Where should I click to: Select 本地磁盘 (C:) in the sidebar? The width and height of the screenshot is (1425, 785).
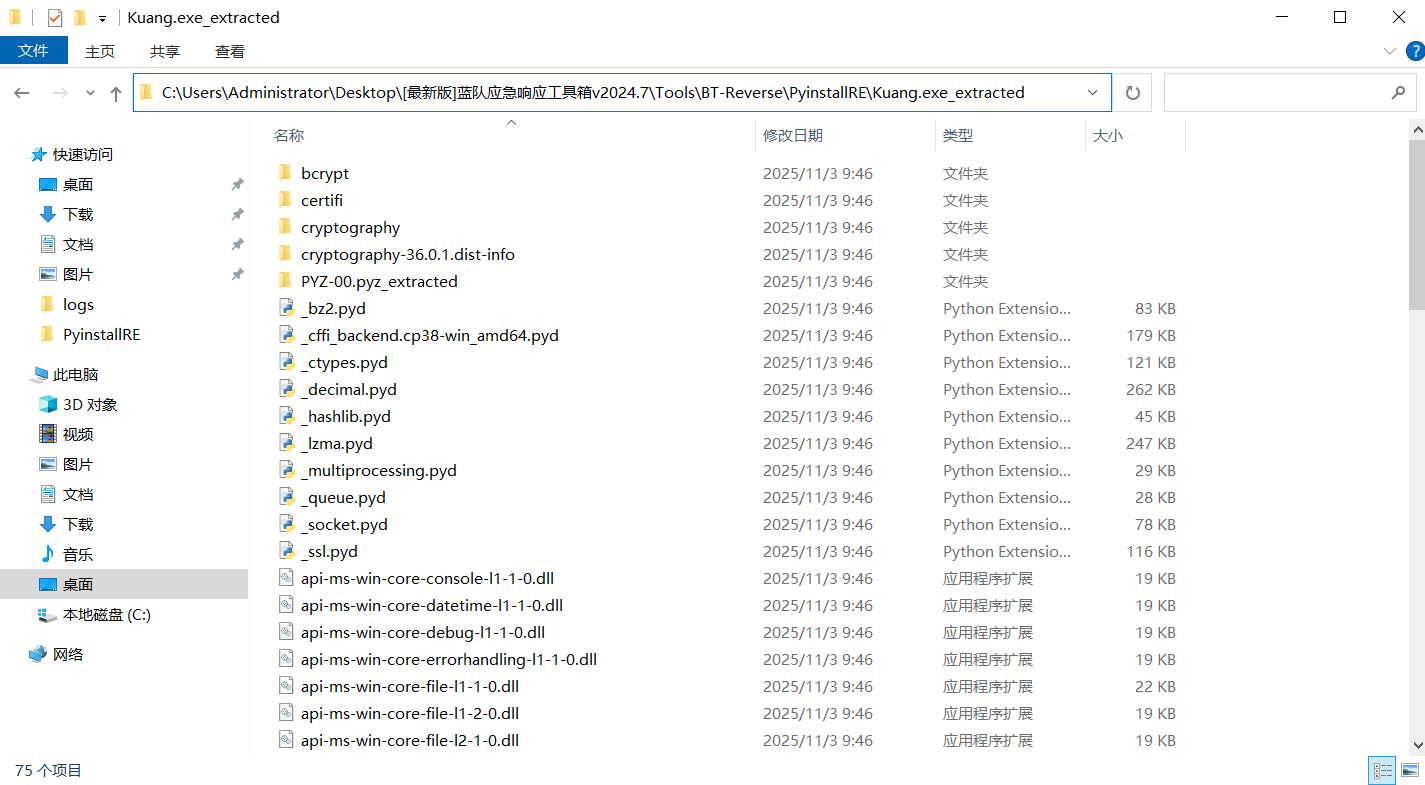click(106, 614)
